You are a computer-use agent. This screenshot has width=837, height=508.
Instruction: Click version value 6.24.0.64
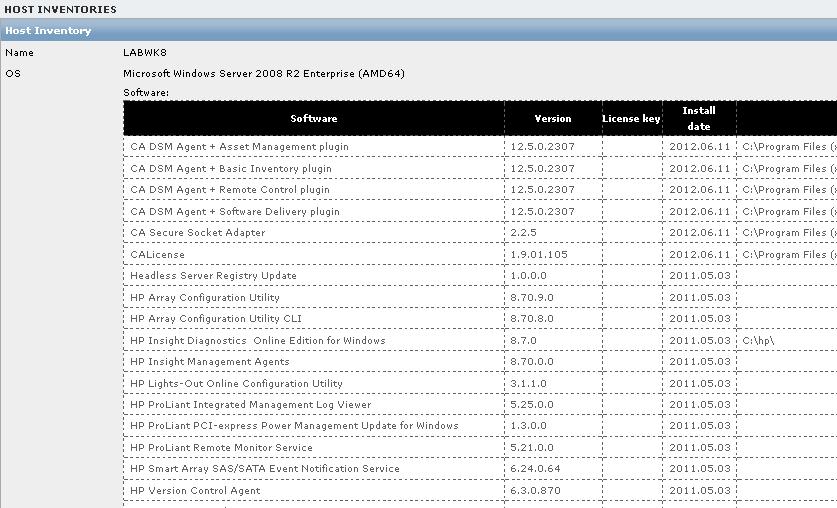pyautogui.click(x=535, y=469)
